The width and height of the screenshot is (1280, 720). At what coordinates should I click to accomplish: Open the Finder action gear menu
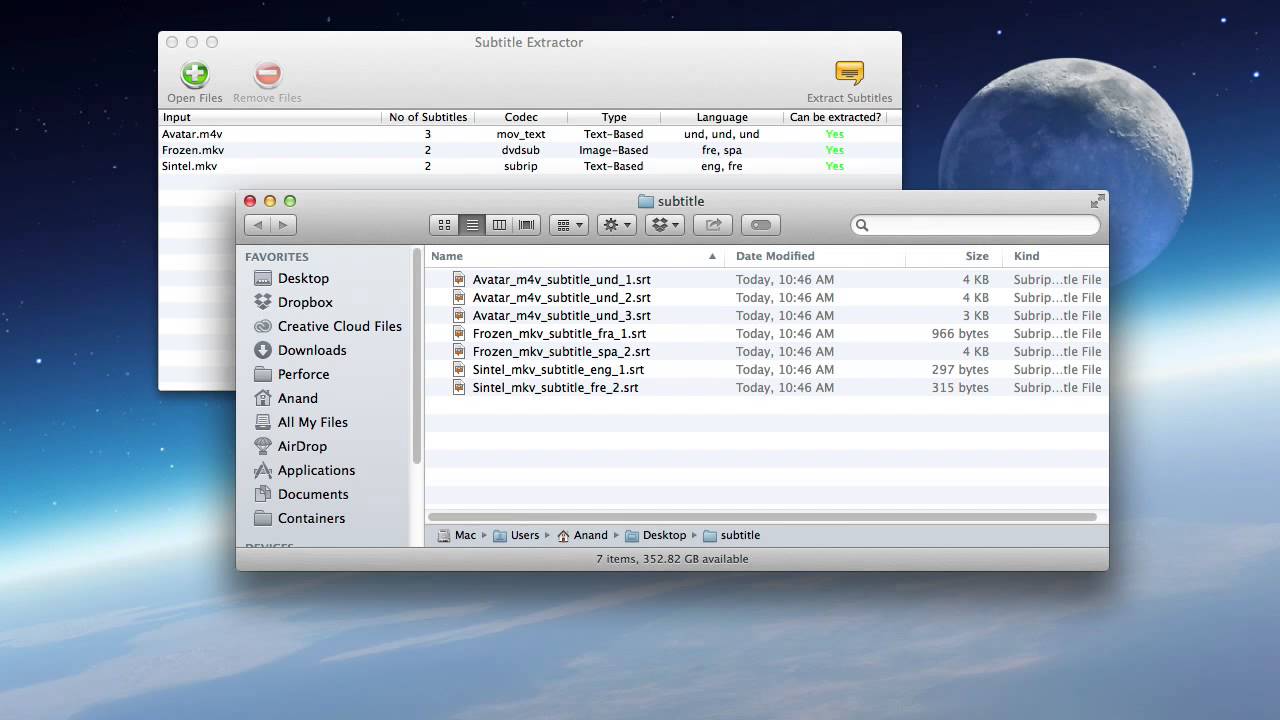617,225
